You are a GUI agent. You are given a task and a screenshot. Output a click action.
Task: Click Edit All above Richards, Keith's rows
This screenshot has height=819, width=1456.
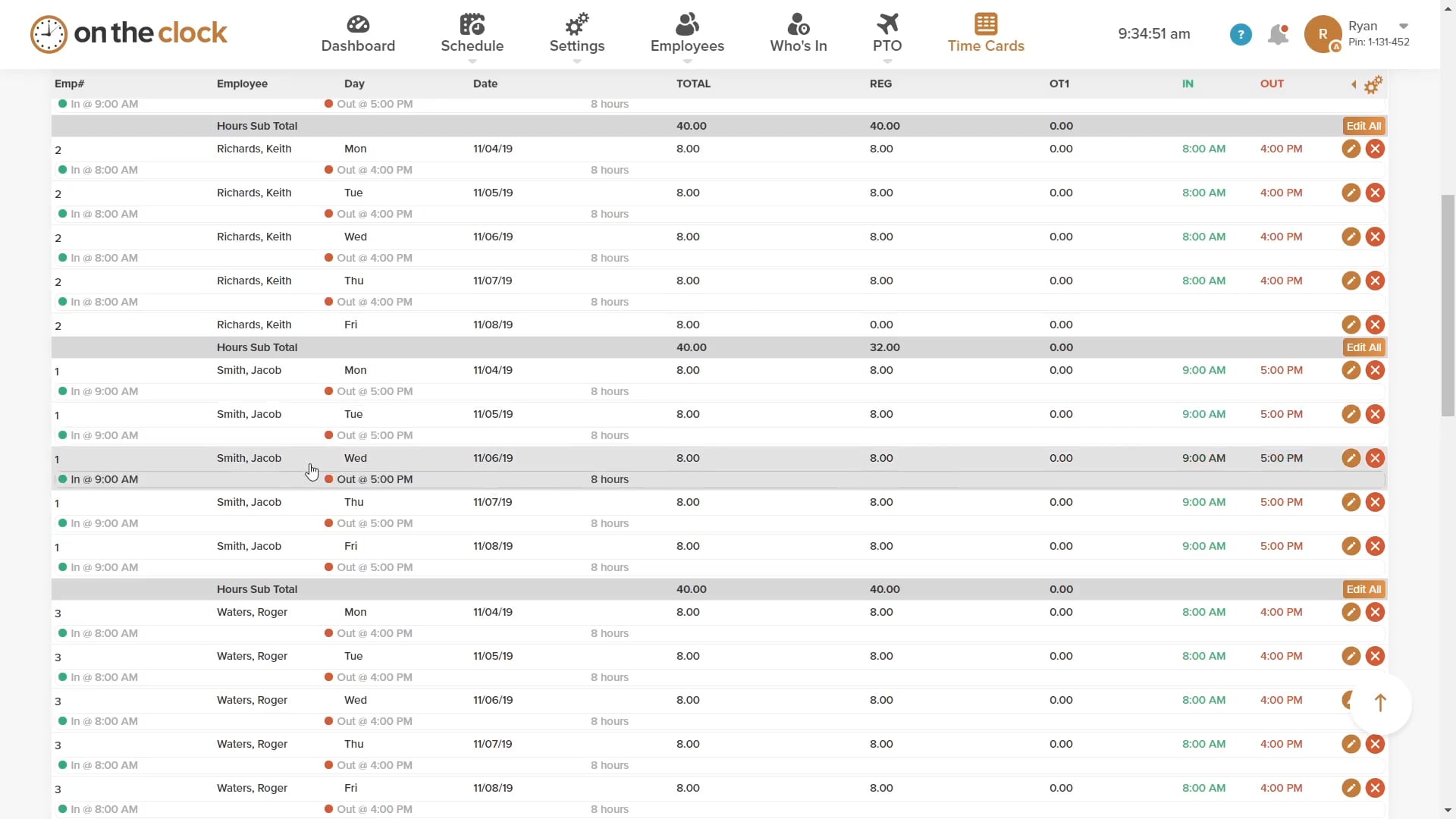coord(1363,126)
